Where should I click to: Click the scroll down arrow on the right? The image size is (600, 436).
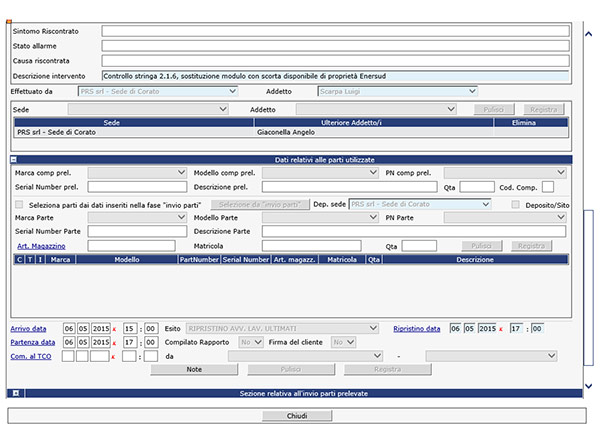[589, 386]
